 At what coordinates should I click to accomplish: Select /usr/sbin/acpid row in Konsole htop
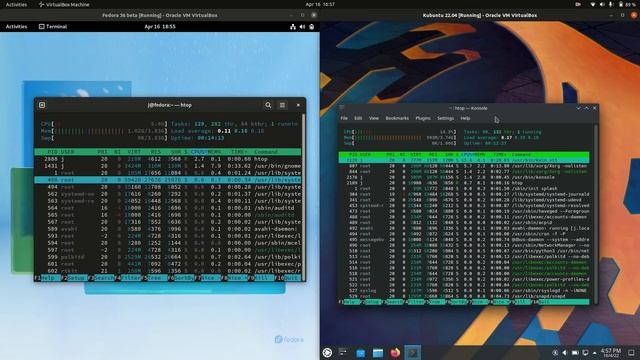[x=464, y=222]
